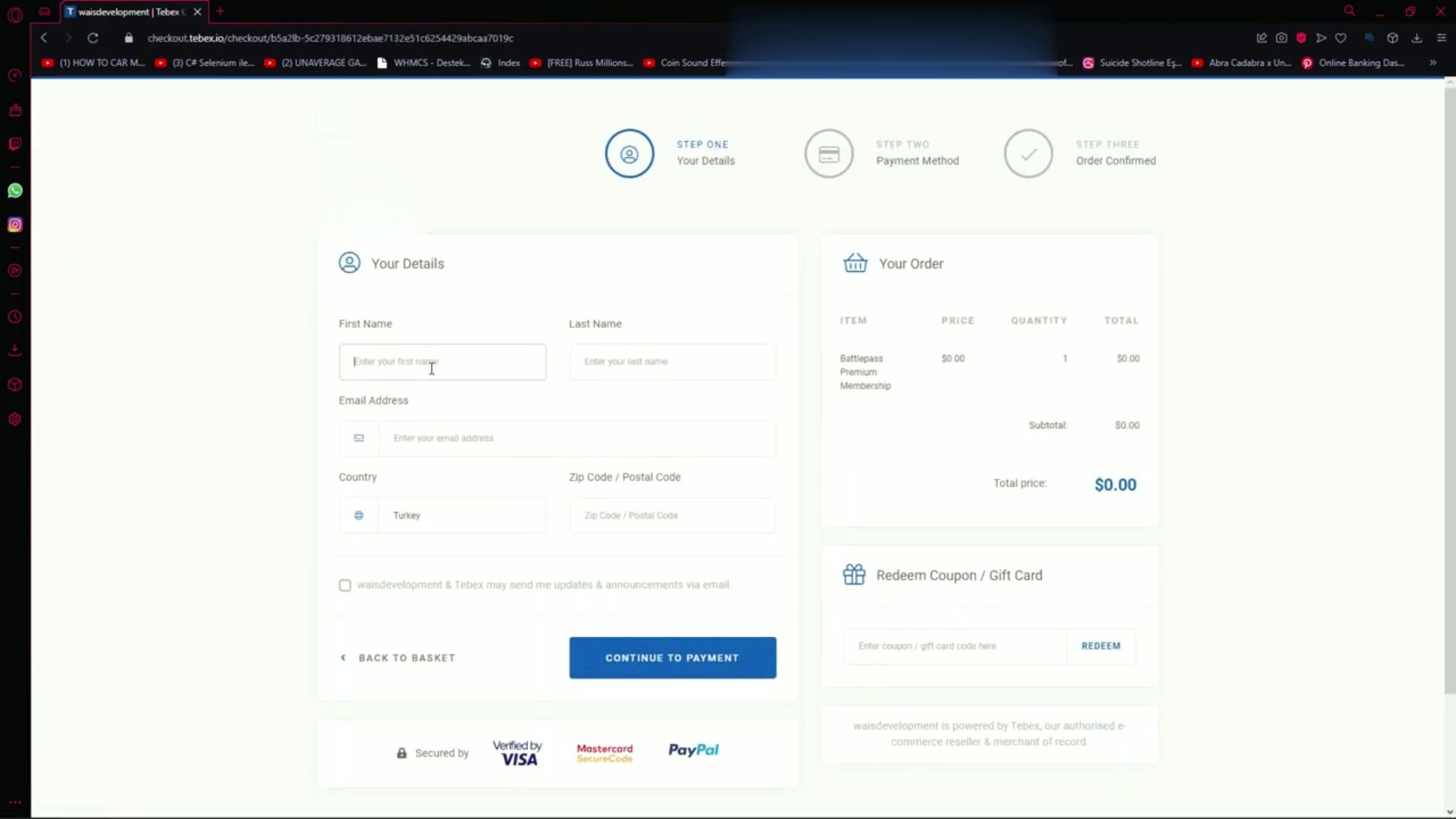Open the sidebar three-dots setup menu
This screenshot has width=1456, height=819.
[14, 802]
